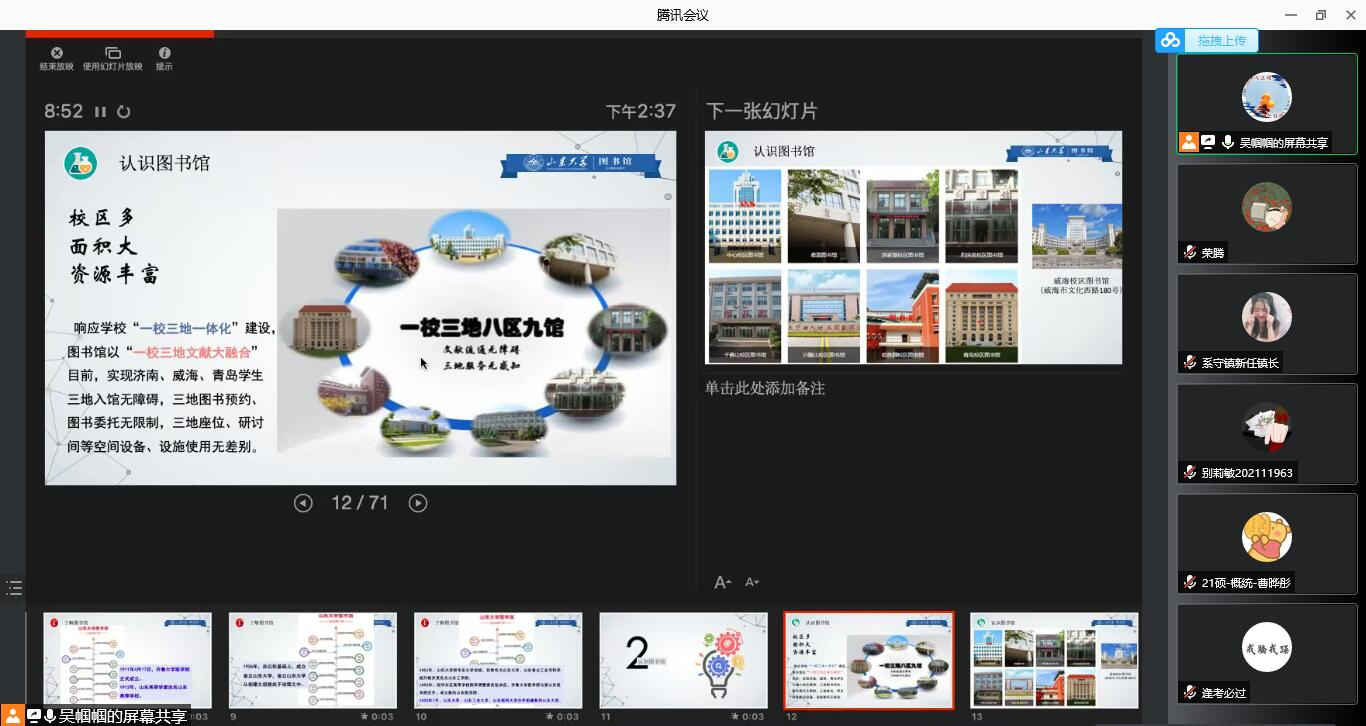Decrease notes font size
1366x726 pixels.
(x=752, y=582)
